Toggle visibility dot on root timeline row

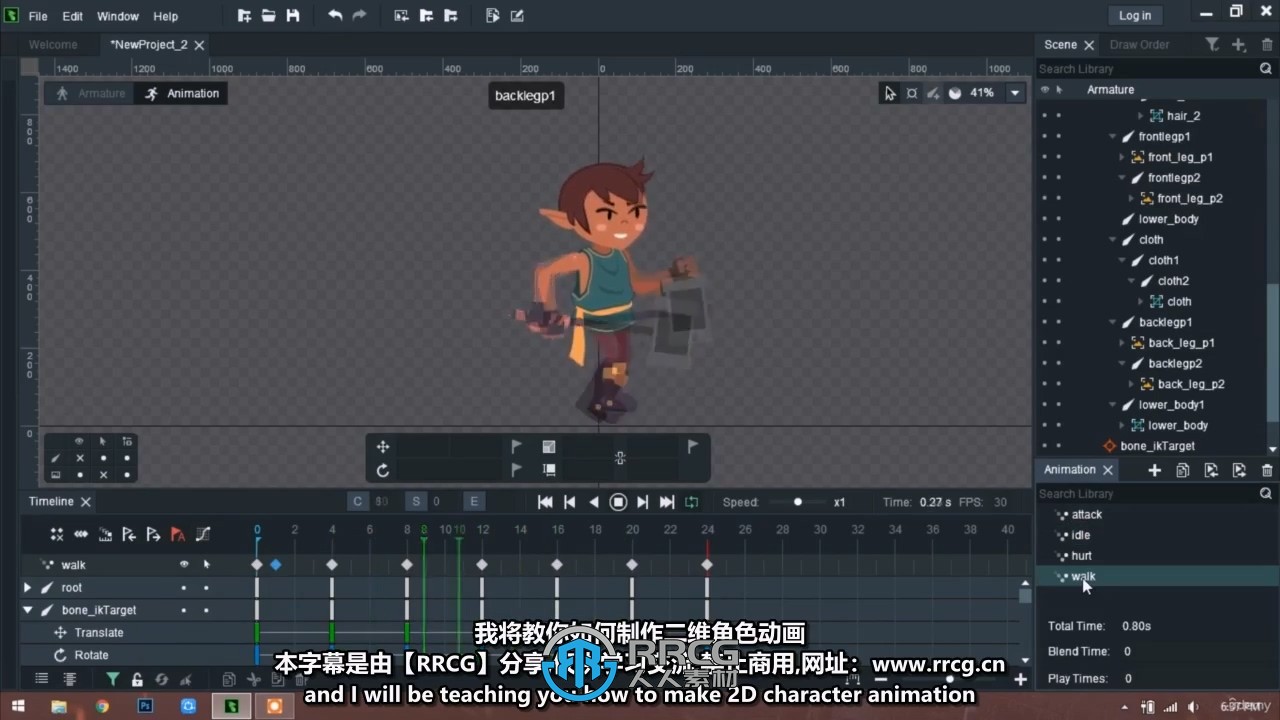click(x=184, y=588)
